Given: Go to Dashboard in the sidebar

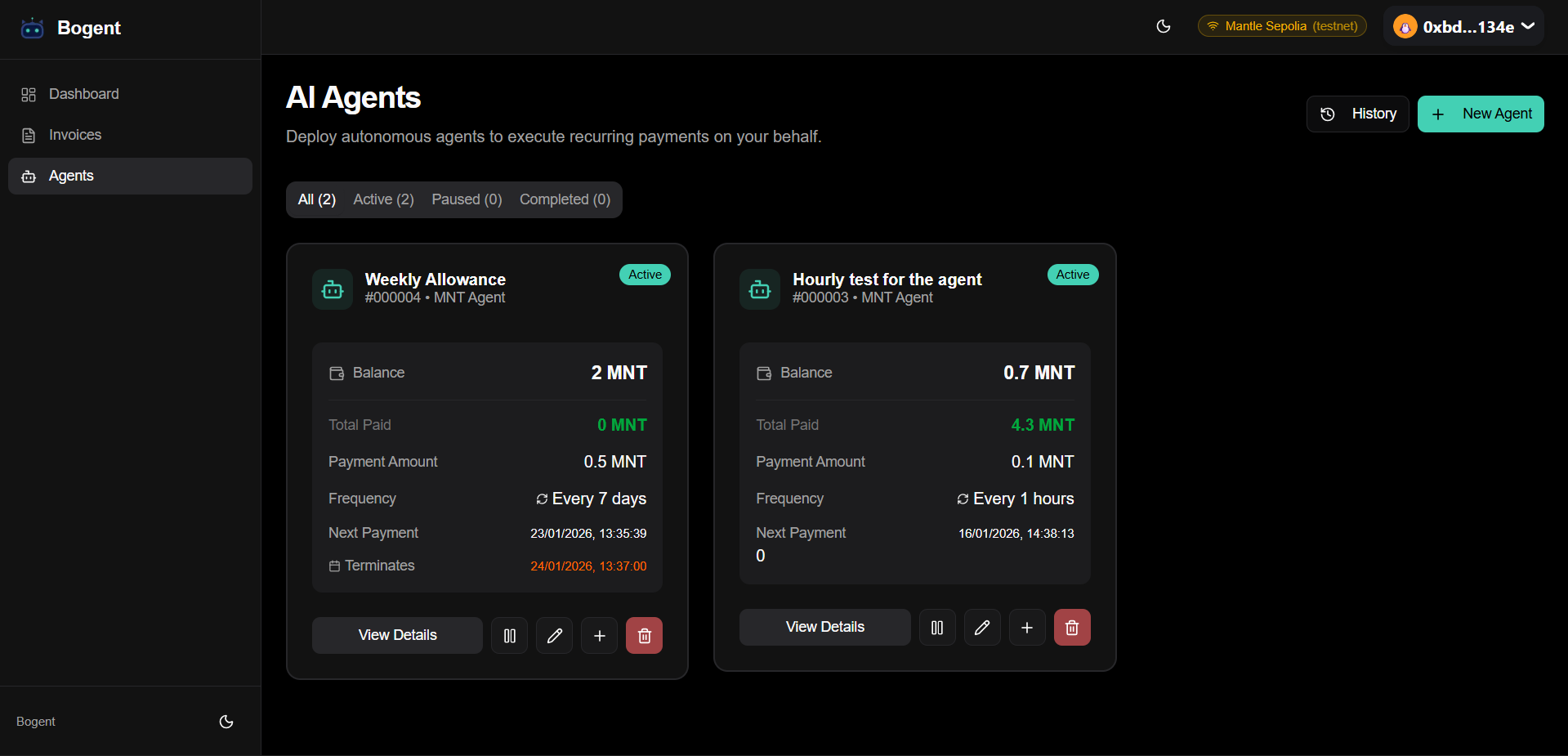Looking at the screenshot, I should point(83,94).
